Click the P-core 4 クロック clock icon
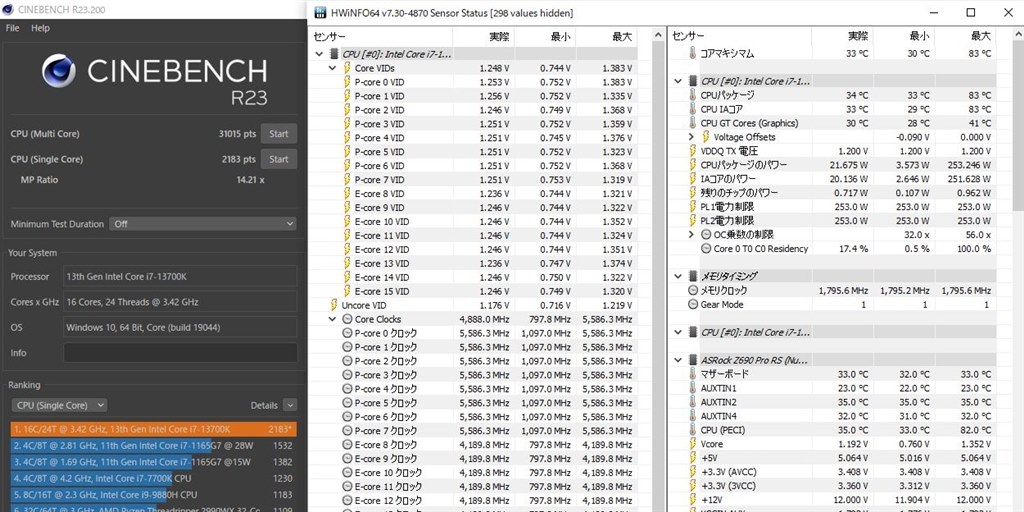 click(x=347, y=389)
